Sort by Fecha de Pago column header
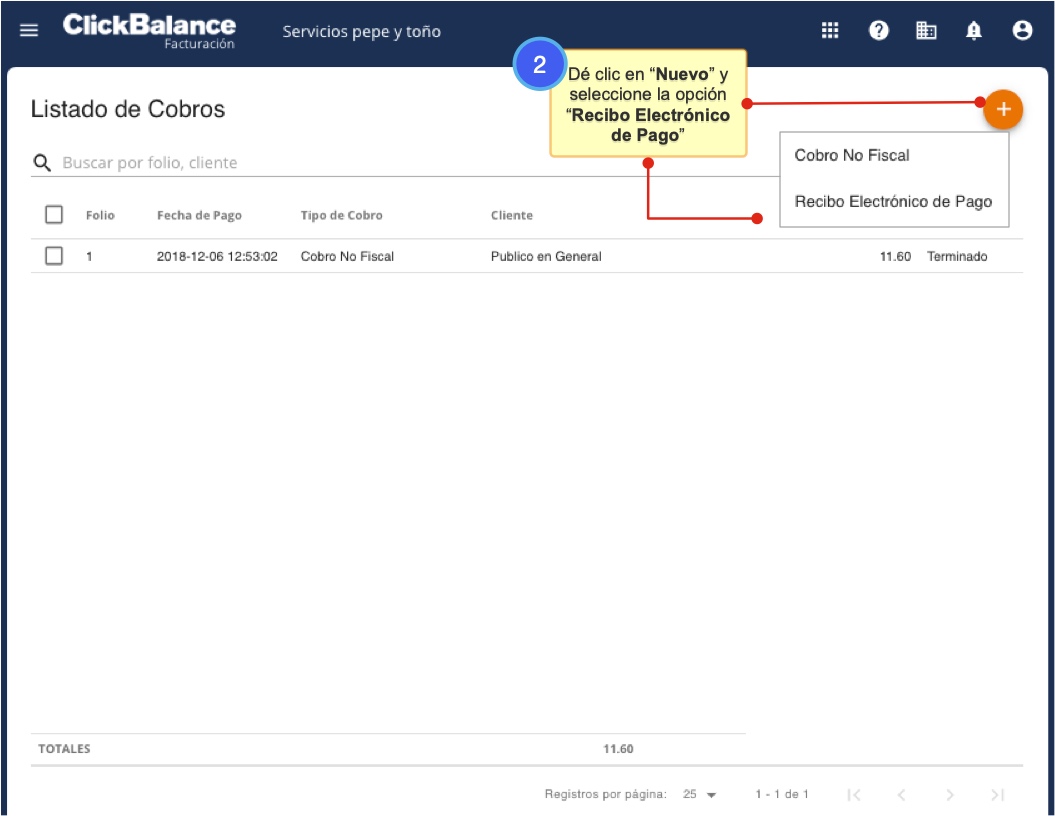Image resolution: width=1055 pixels, height=816 pixels. pos(199,215)
